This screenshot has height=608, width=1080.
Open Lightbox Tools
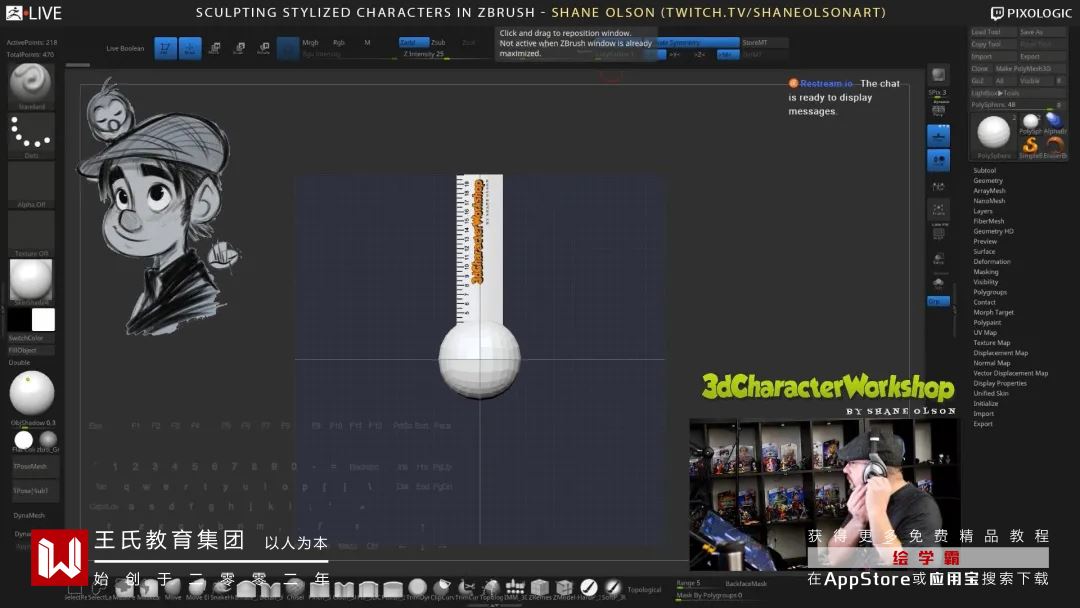[1017, 93]
